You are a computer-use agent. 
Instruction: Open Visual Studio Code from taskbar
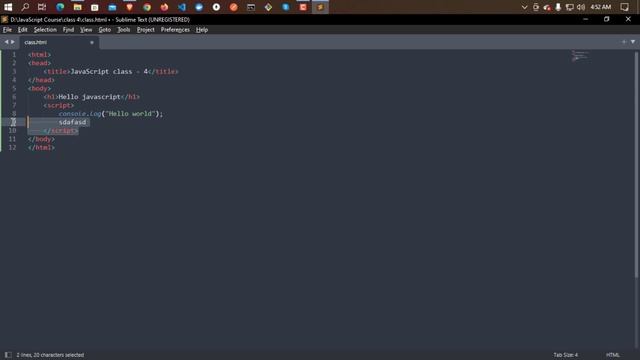[182, 7]
